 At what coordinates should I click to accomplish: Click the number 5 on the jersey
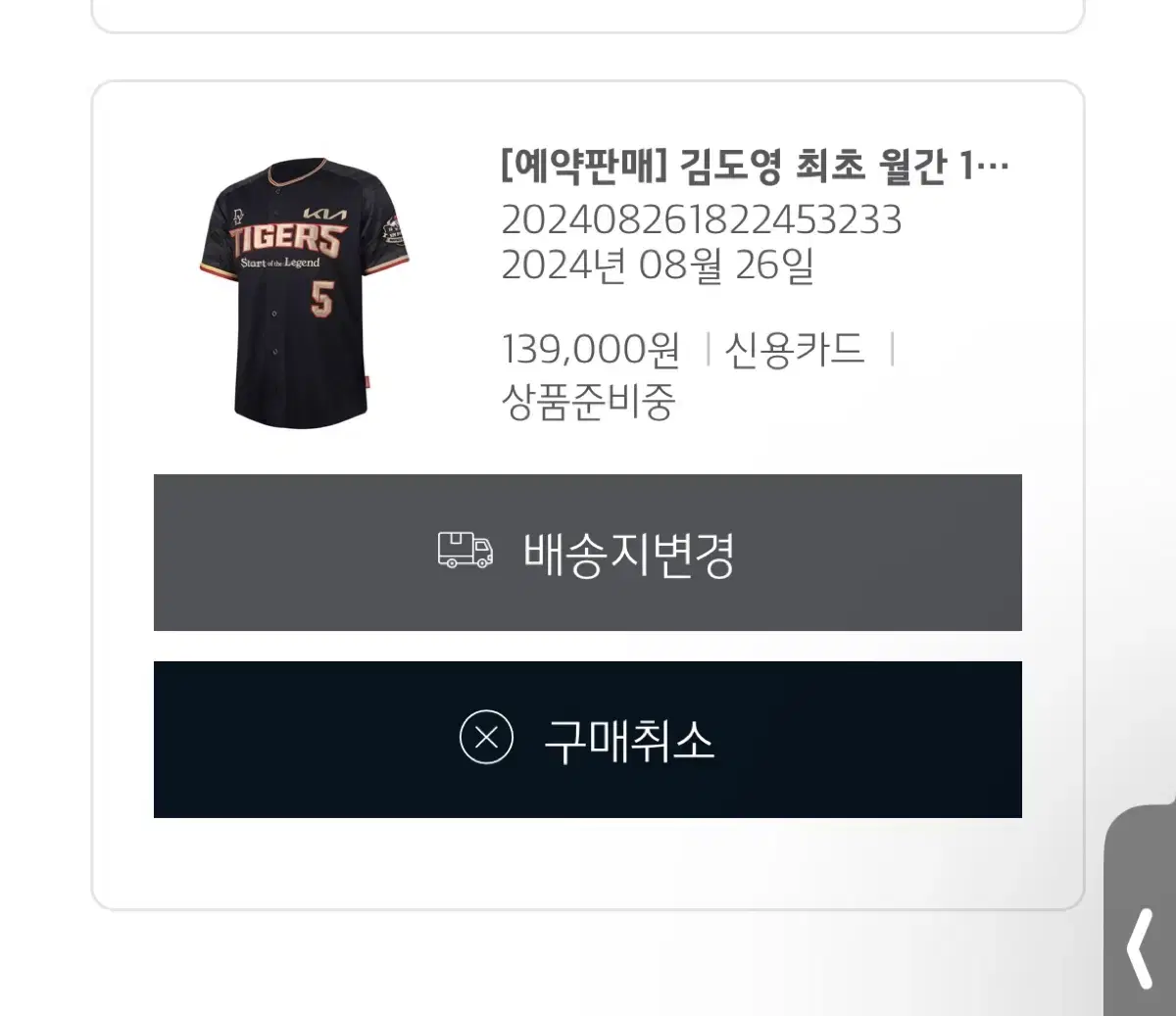(x=321, y=298)
